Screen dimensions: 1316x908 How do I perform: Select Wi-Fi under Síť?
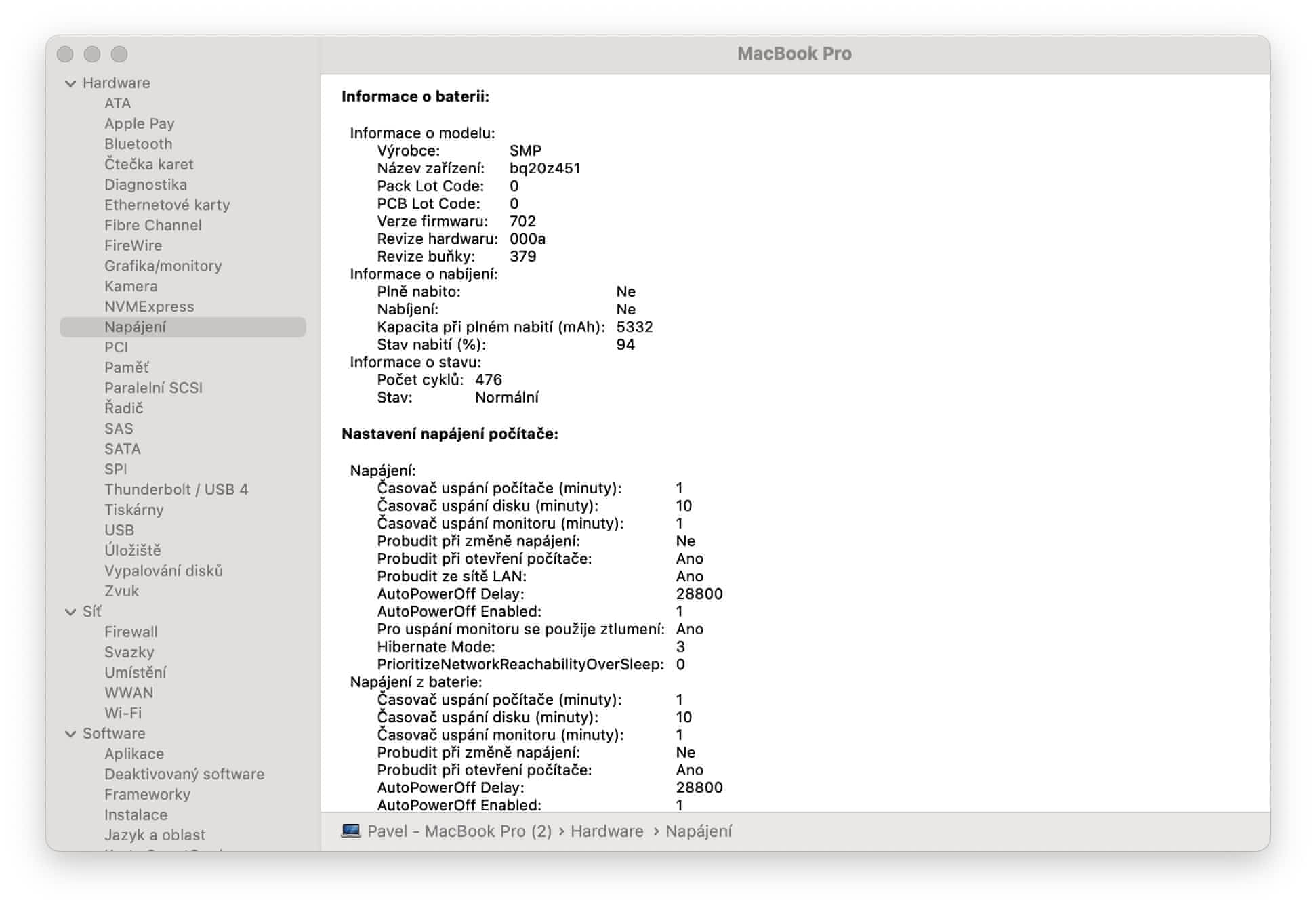coord(123,713)
